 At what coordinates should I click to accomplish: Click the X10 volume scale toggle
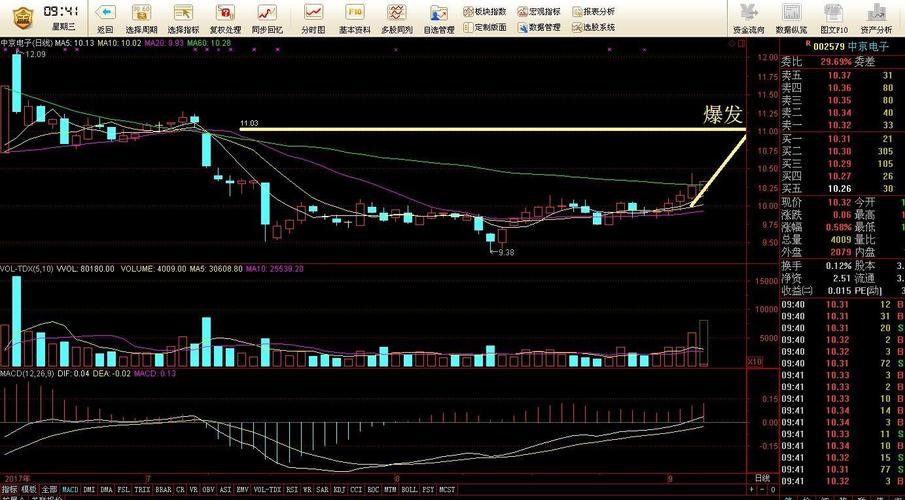tap(753, 361)
